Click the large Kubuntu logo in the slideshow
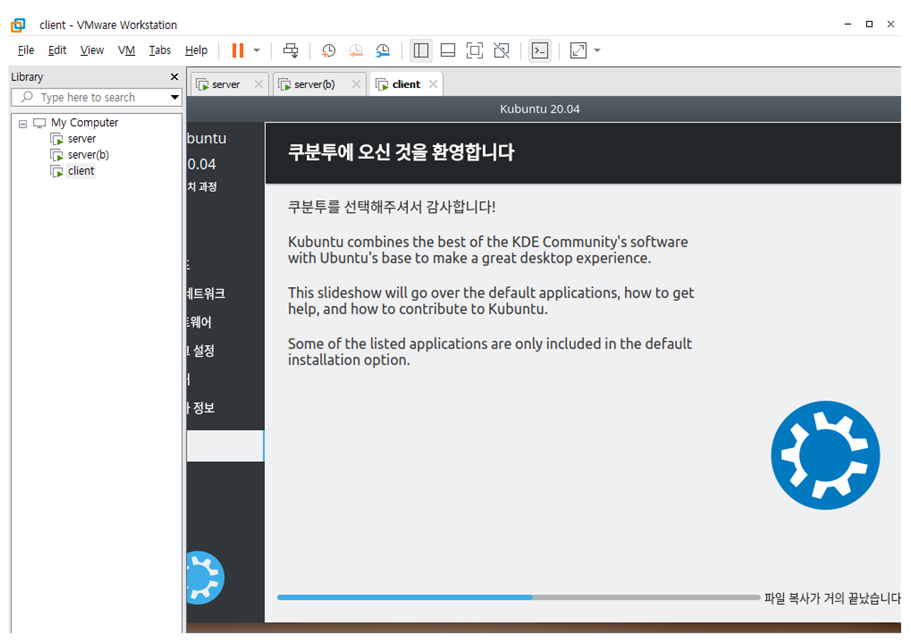 (825, 455)
